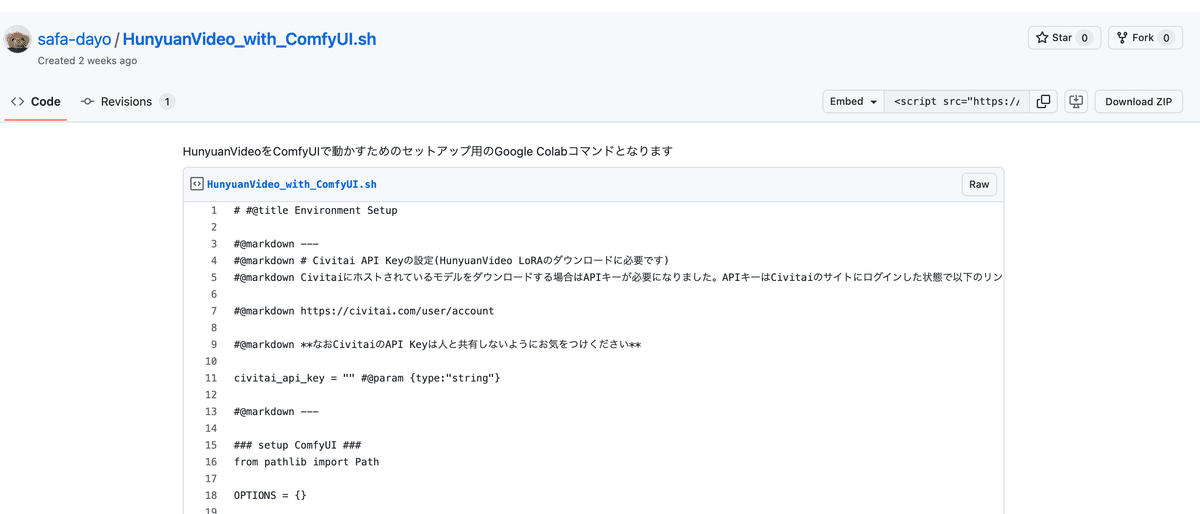
Task: Click 'OPTIONS = {}' code line
Action: point(270,495)
